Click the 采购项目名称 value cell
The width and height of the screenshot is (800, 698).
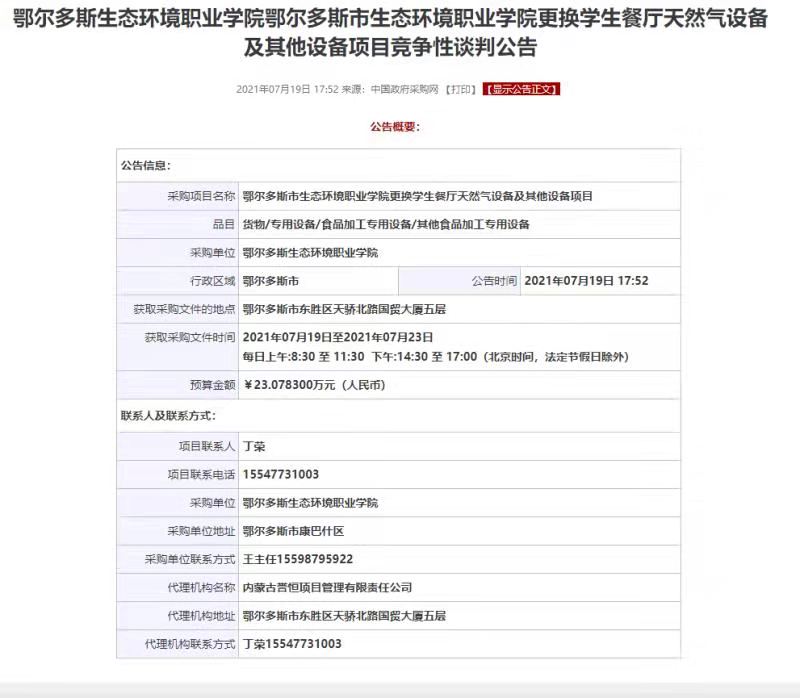pos(417,196)
